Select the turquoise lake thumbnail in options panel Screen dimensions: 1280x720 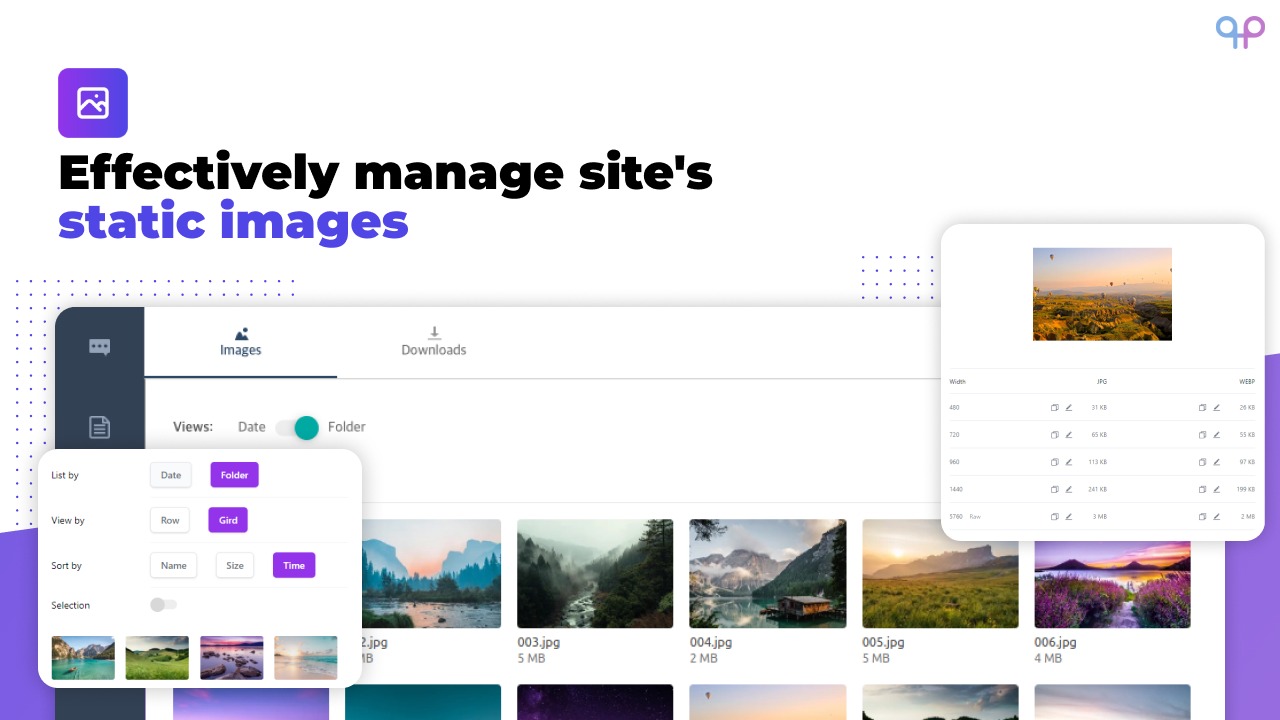tap(83, 658)
